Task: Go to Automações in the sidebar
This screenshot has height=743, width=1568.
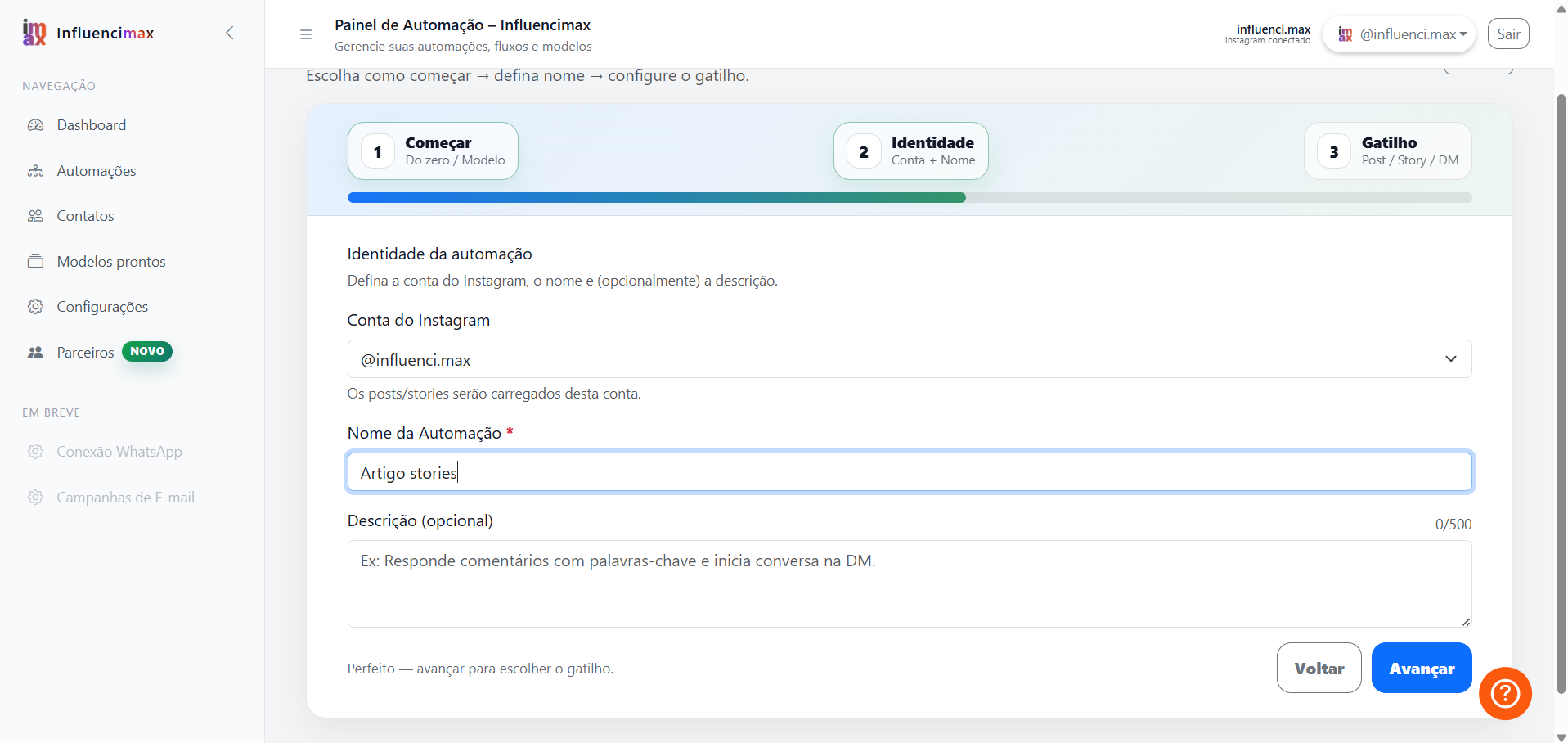Action: [132, 171]
